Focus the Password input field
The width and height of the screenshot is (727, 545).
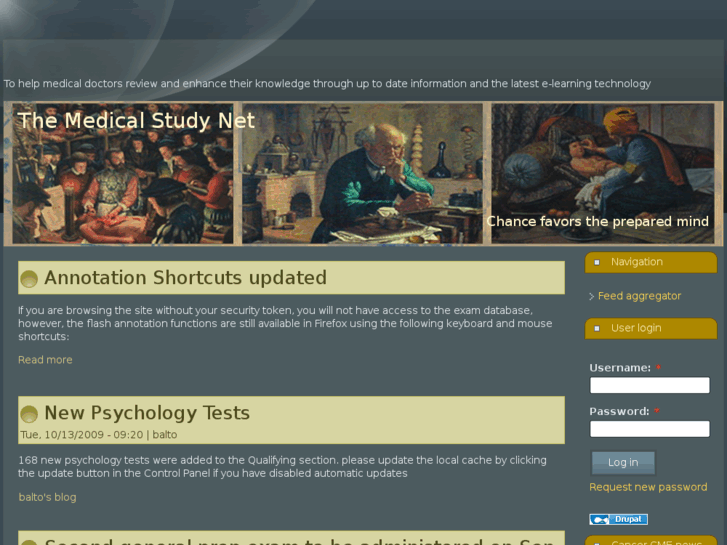[650, 429]
